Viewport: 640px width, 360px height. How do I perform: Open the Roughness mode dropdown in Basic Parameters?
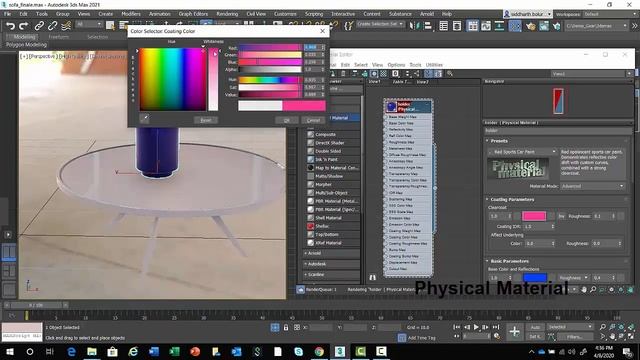click(574, 278)
